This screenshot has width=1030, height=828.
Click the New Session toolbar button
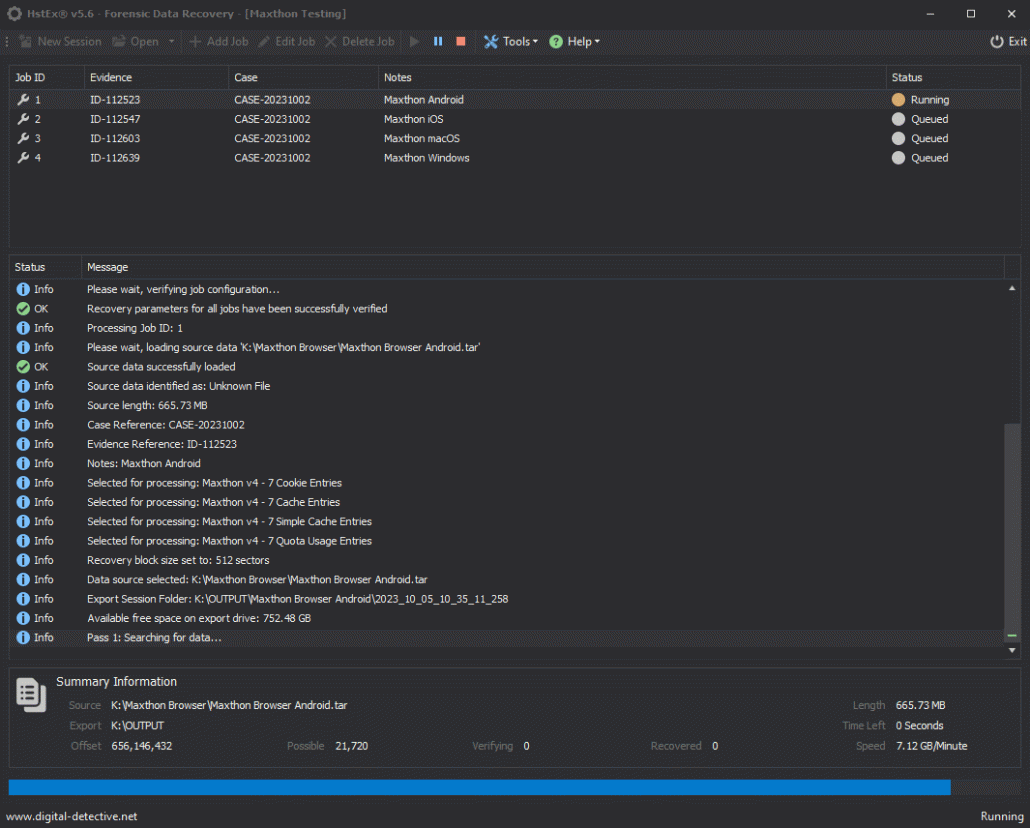point(60,41)
